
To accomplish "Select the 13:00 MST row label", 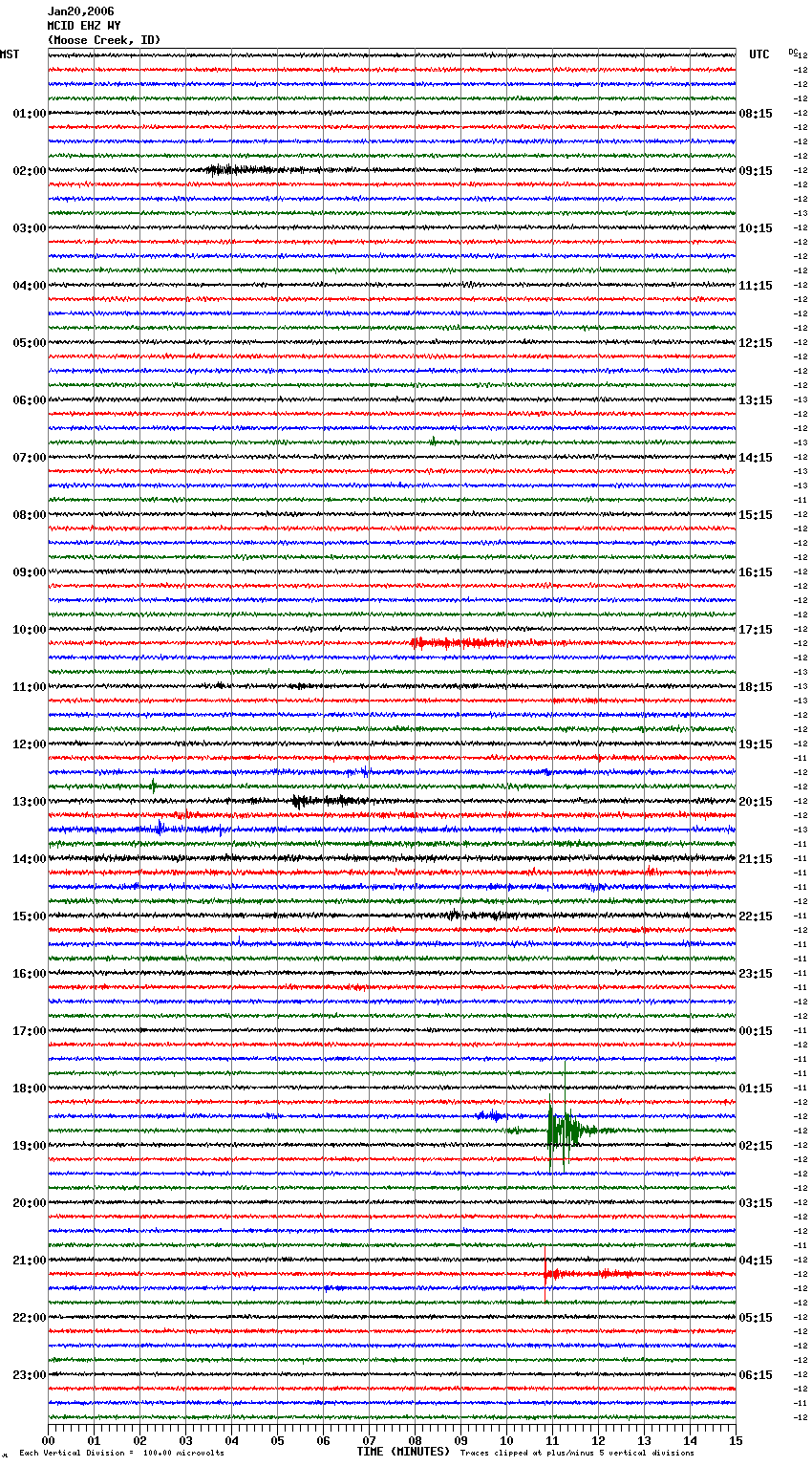I will click(29, 802).
